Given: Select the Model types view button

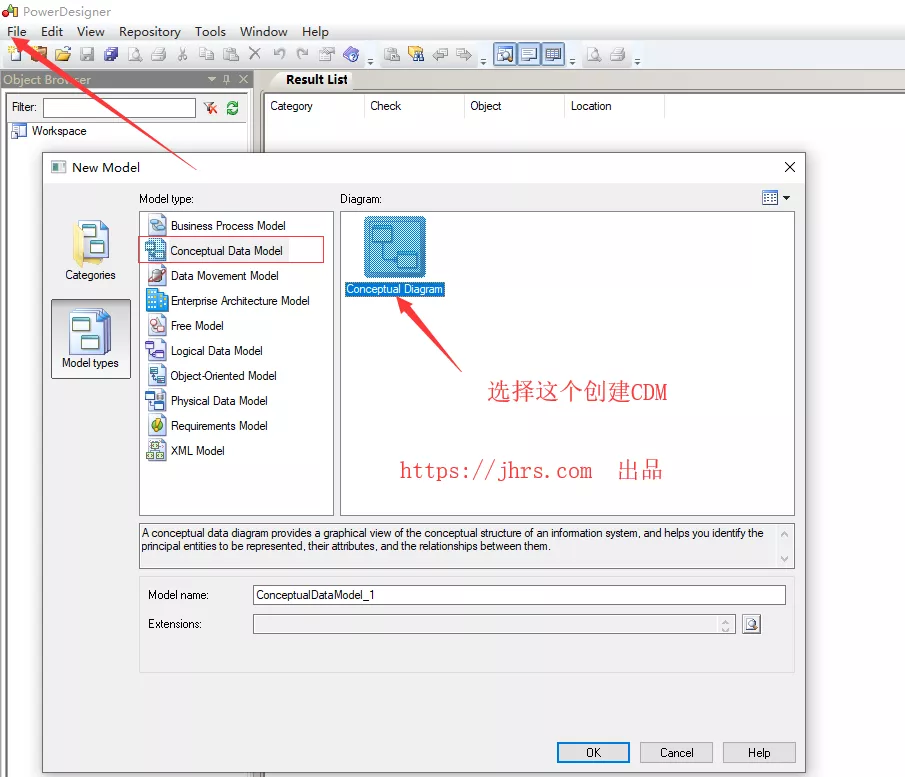Looking at the screenshot, I should pos(91,339).
